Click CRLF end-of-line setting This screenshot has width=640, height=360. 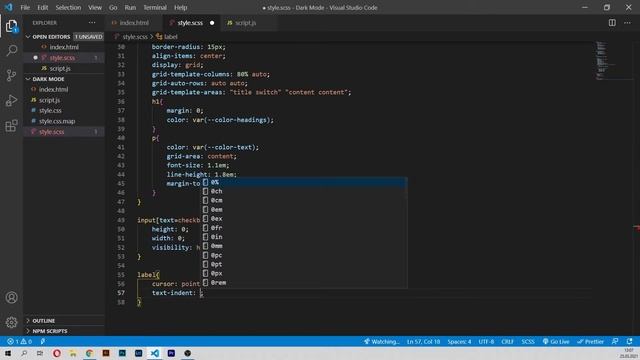[507, 342]
